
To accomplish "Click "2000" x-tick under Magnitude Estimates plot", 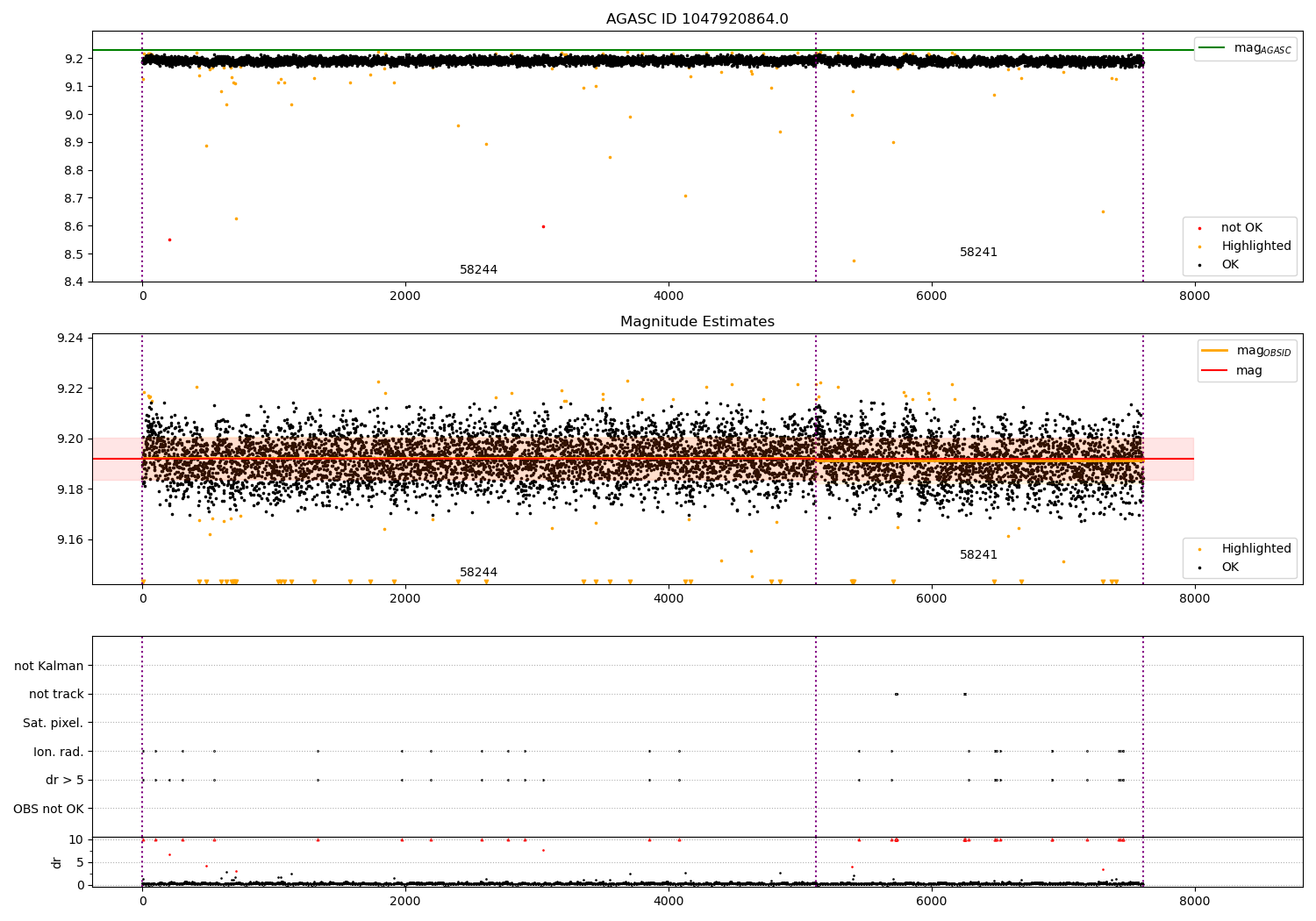I will tap(405, 599).
